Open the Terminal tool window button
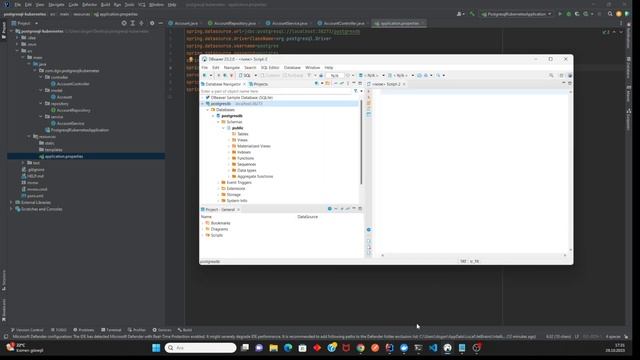Image resolution: width=640 pixels, height=360 pixels. pos(111,330)
